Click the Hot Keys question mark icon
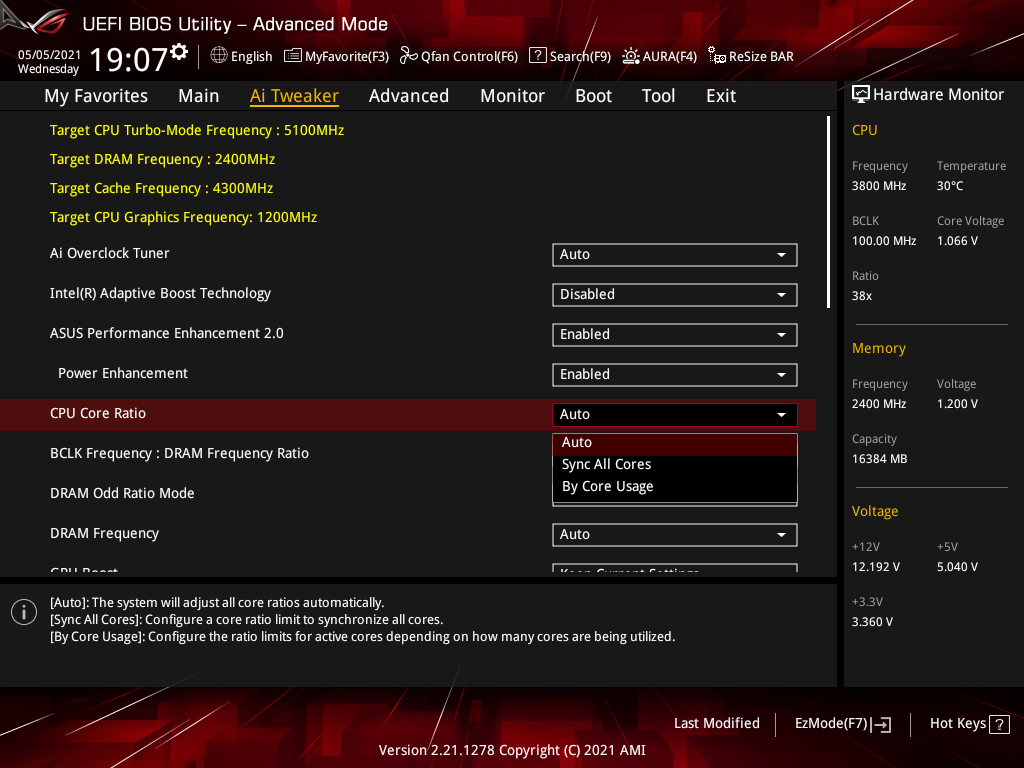The height and width of the screenshot is (768, 1024). click(x=999, y=724)
